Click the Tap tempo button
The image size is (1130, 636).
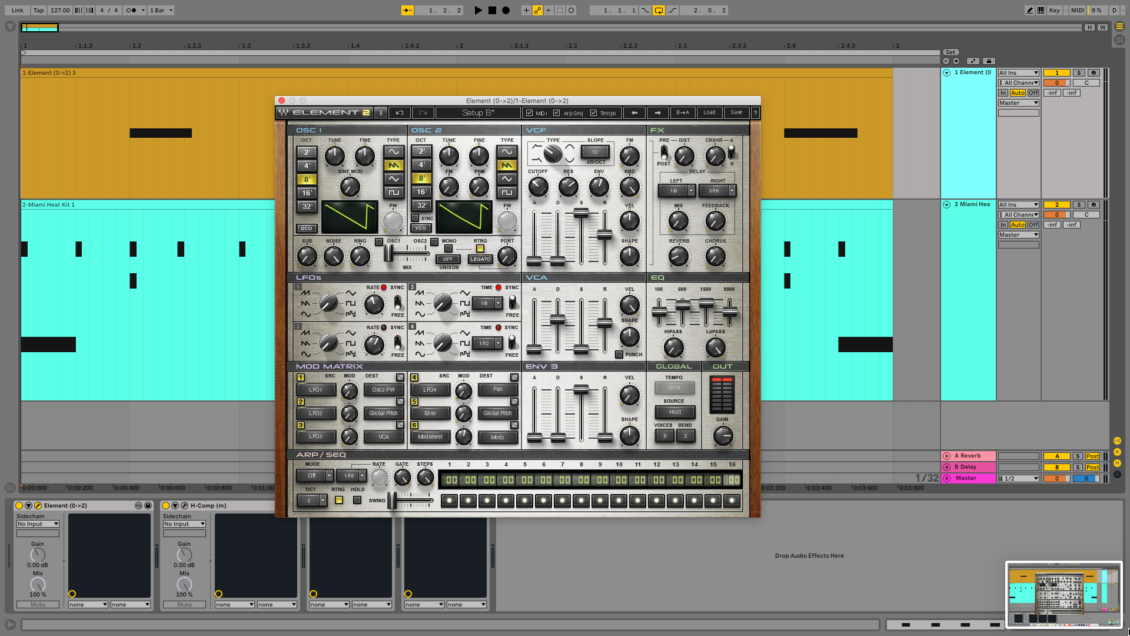click(x=38, y=10)
